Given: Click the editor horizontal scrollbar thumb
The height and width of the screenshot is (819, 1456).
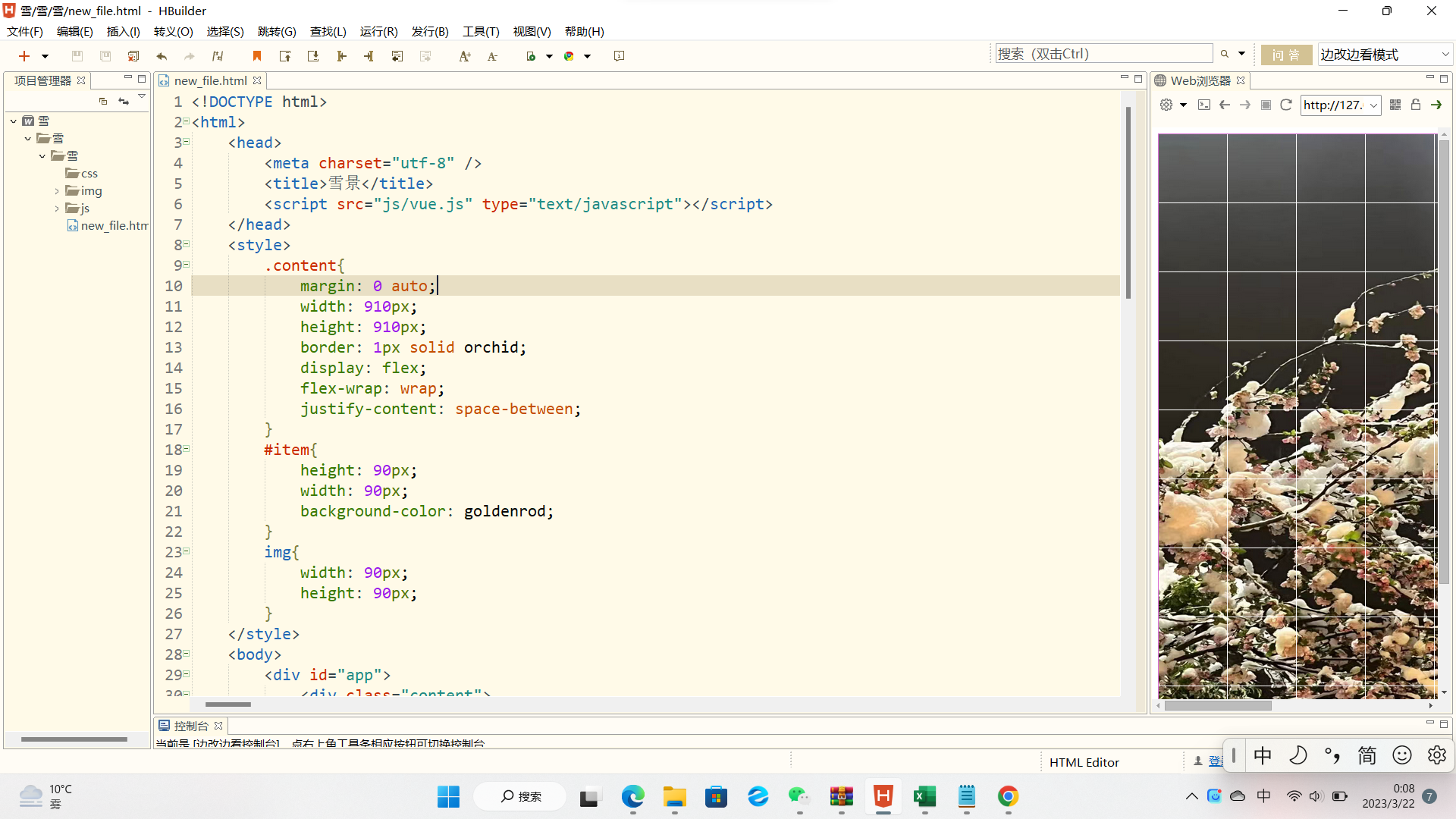Looking at the screenshot, I should (227, 704).
